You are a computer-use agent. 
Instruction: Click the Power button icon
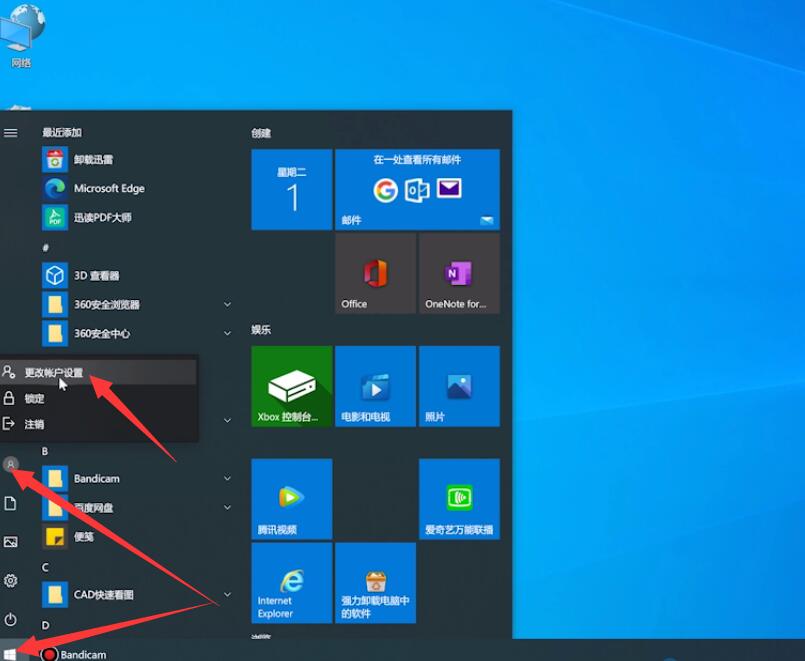pos(10,619)
